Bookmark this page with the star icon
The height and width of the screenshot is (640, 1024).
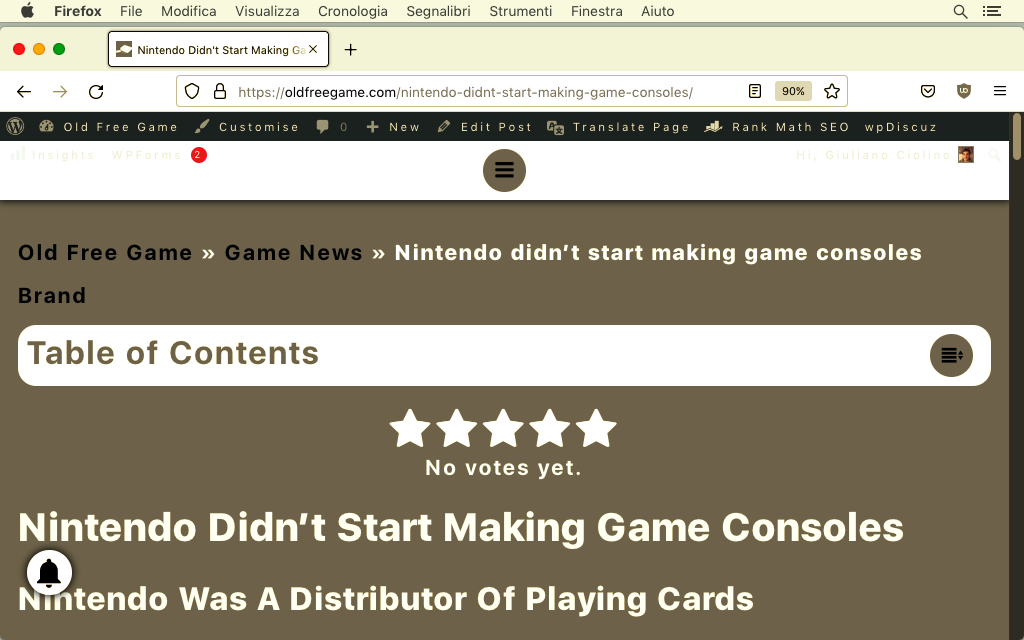coord(831,91)
